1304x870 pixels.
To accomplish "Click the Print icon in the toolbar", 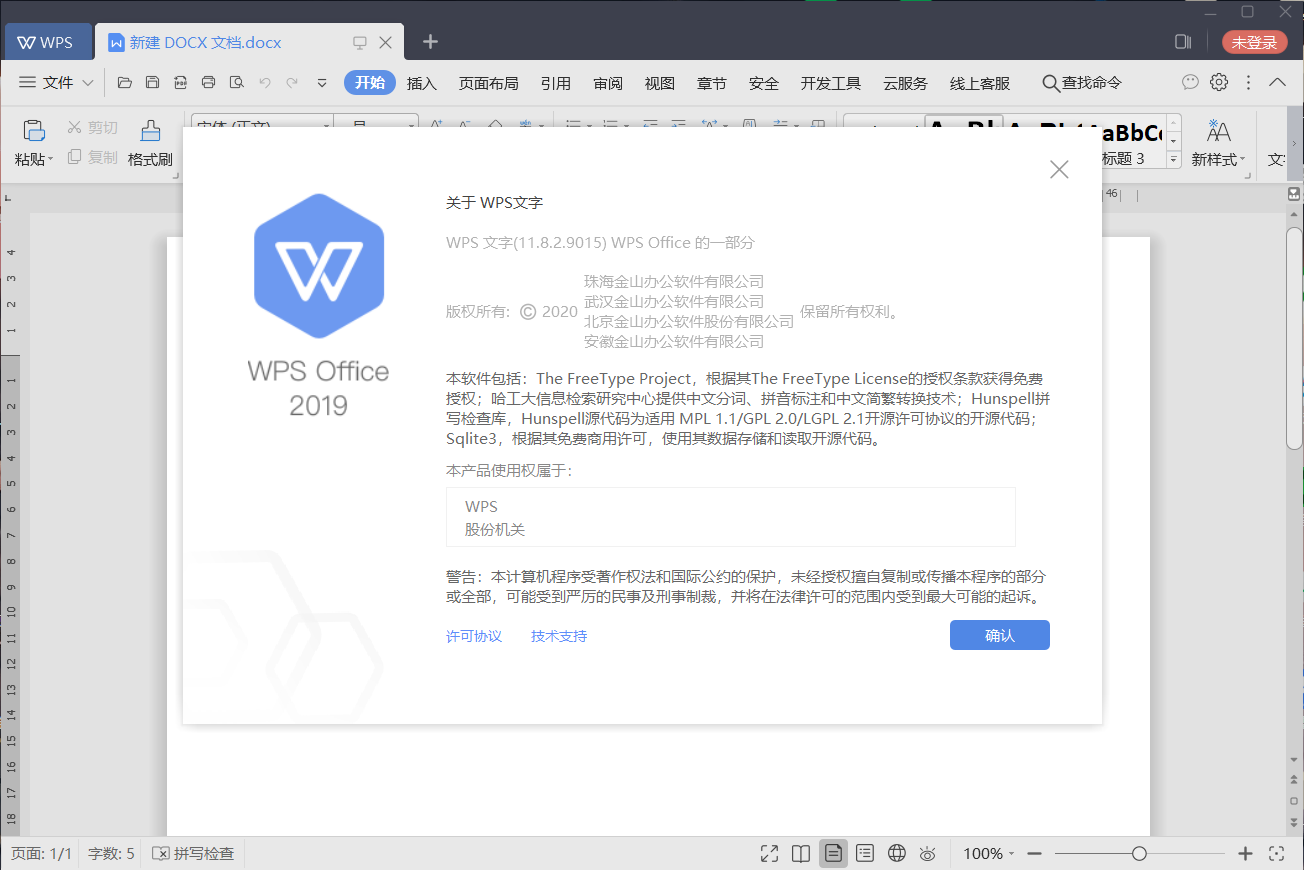I will pos(208,82).
